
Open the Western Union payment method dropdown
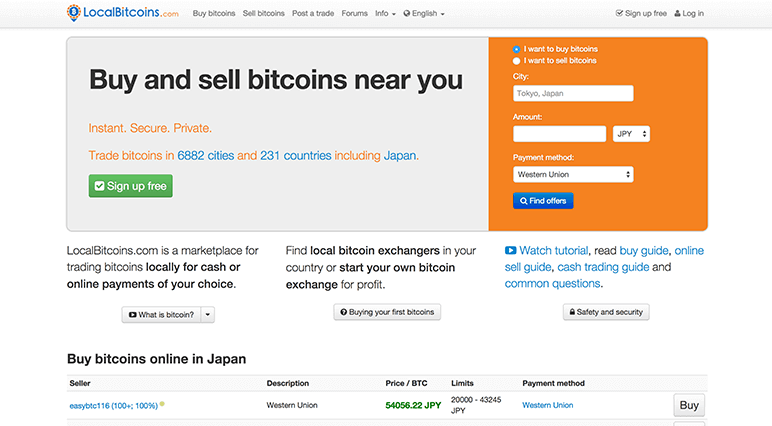pos(573,174)
